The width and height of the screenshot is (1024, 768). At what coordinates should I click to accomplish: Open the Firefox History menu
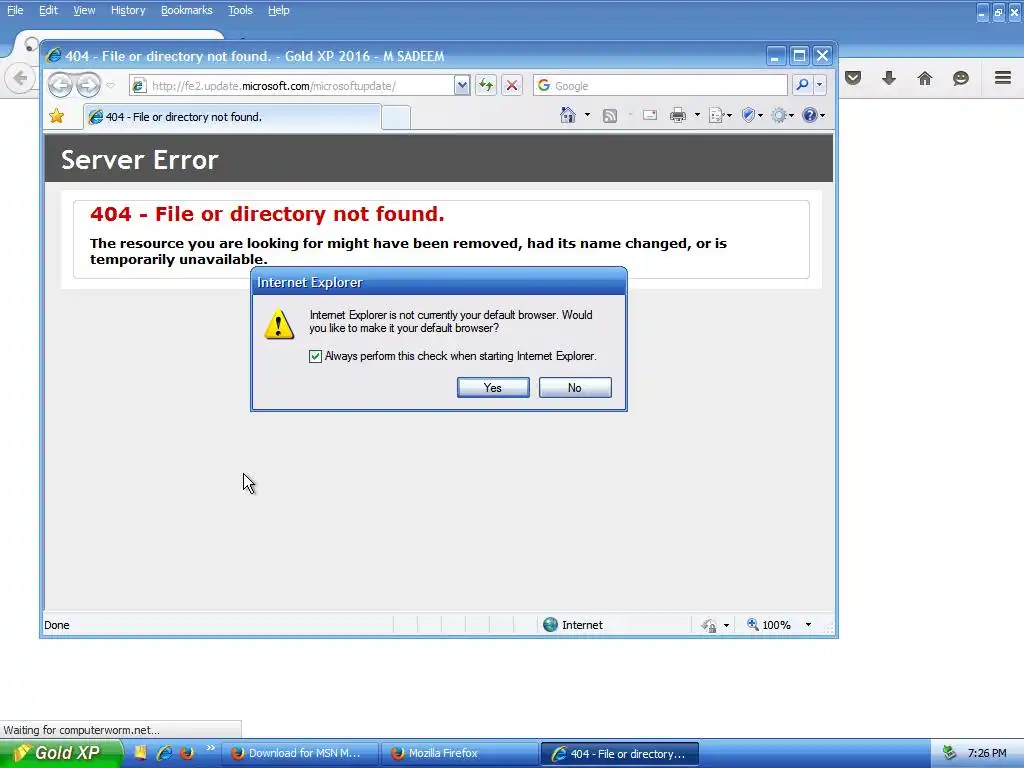click(128, 10)
